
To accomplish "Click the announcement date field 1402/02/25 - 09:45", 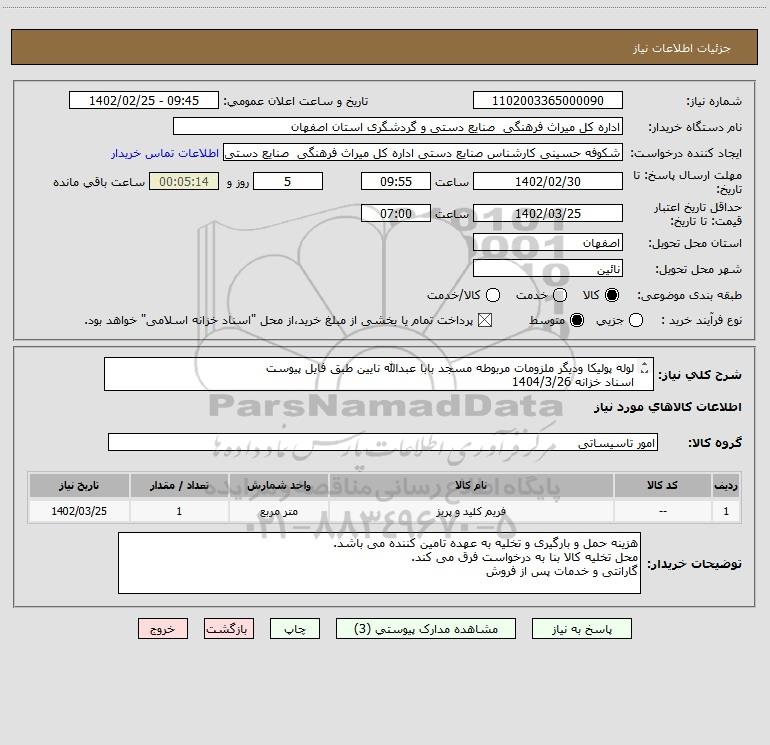I will (x=144, y=100).
